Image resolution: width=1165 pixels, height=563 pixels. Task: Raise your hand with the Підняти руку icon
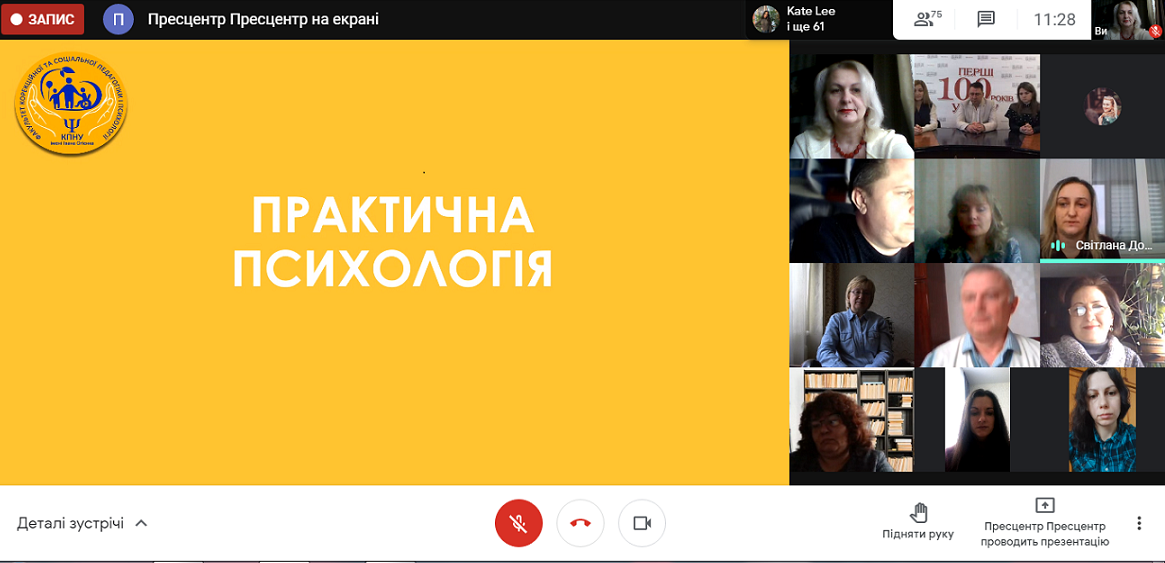click(x=918, y=512)
